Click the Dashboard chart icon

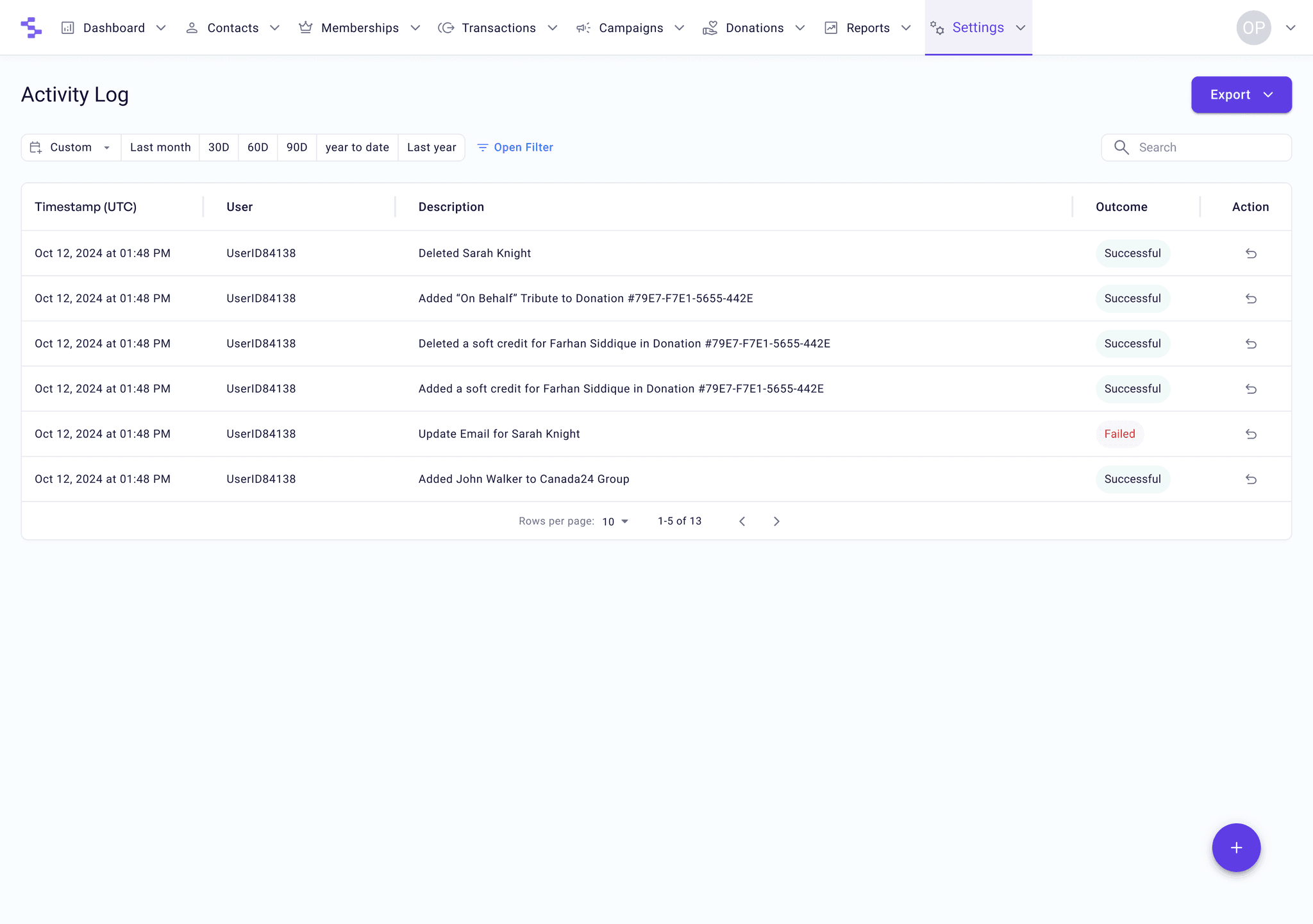[x=68, y=28]
